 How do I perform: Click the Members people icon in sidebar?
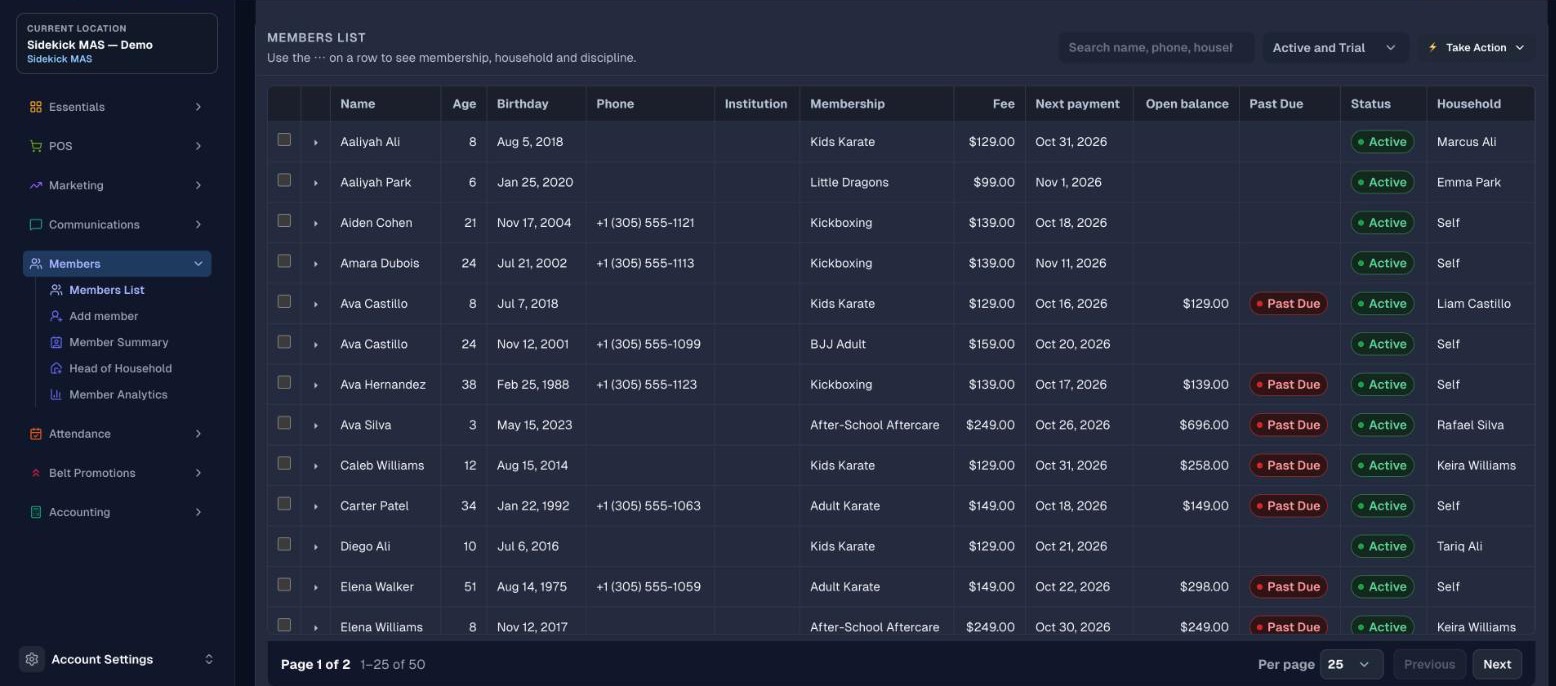(36, 264)
